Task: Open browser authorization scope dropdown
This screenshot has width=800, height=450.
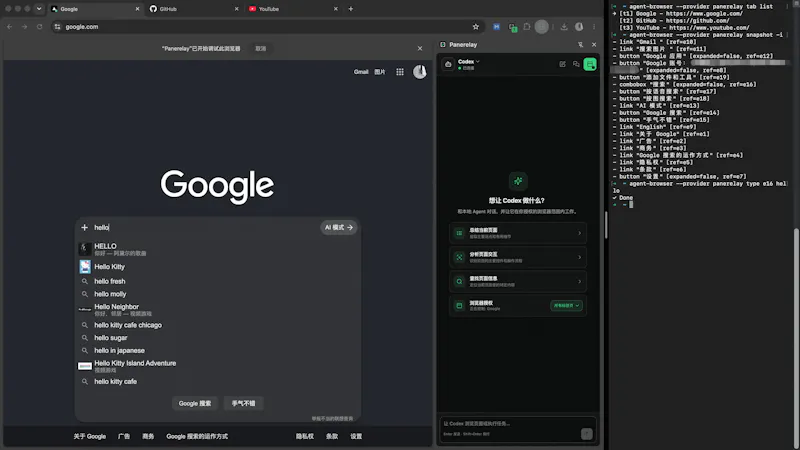Action: [x=566, y=306]
